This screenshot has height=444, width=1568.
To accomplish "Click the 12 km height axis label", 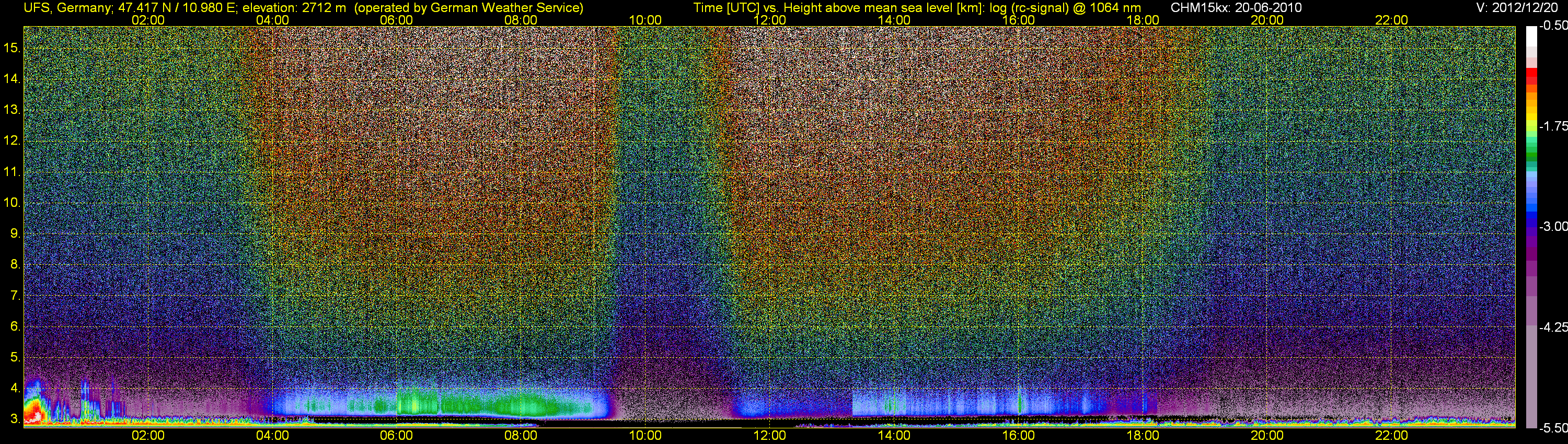I will (11, 141).
